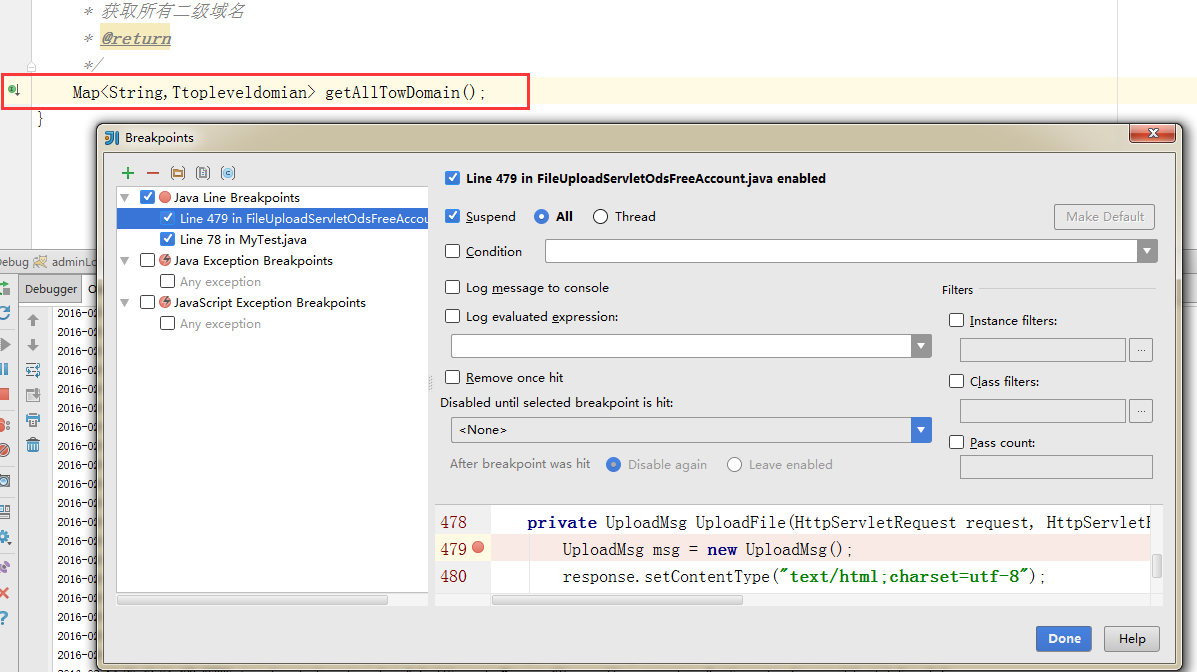Open Instance filters browse button
This screenshot has width=1197, height=672.
[x=1141, y=350]
